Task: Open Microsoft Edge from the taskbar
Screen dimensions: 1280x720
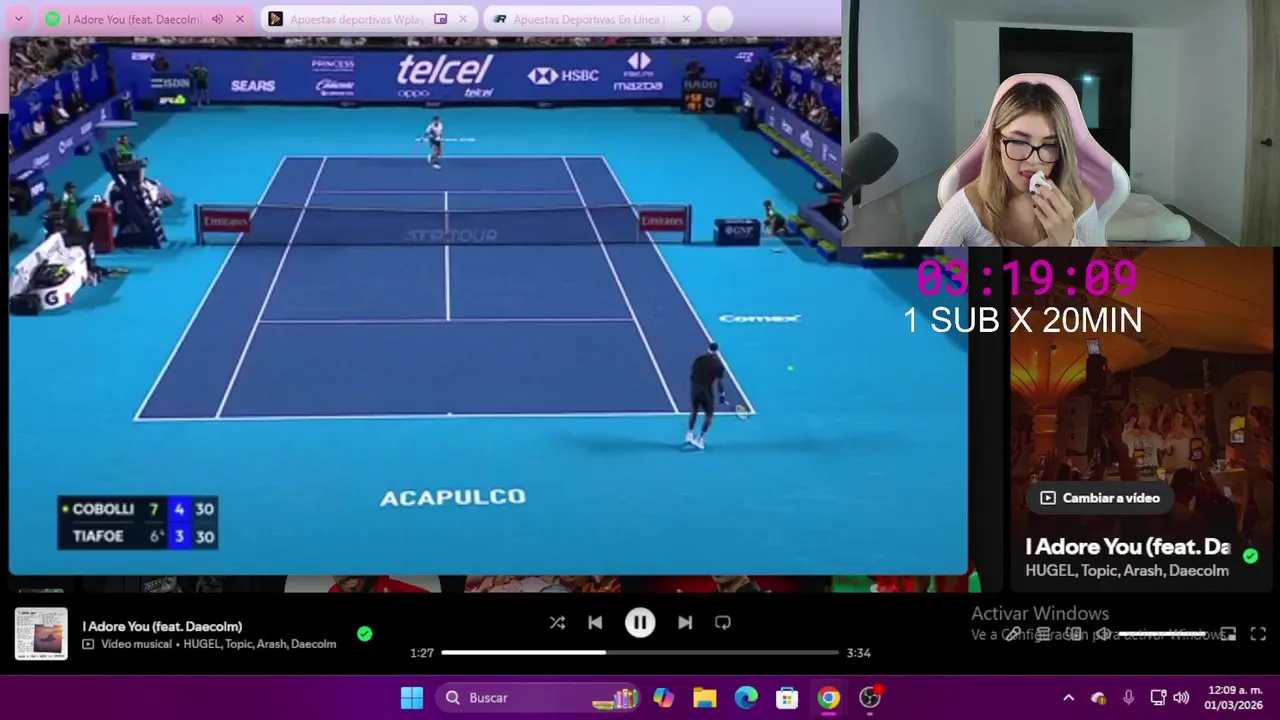Action: [x=746, y=698]
